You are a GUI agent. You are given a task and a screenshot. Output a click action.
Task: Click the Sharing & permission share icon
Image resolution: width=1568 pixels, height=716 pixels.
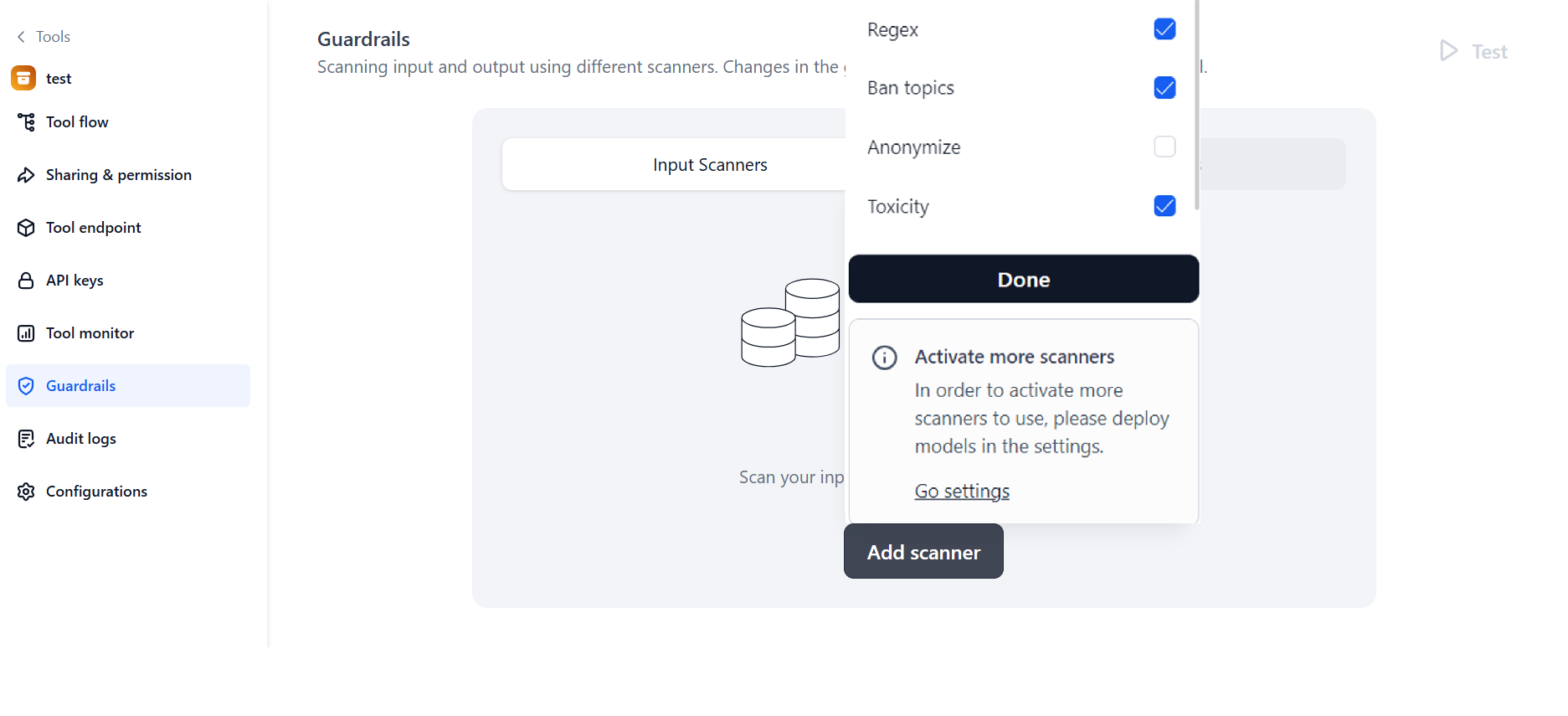coord(26,175)
